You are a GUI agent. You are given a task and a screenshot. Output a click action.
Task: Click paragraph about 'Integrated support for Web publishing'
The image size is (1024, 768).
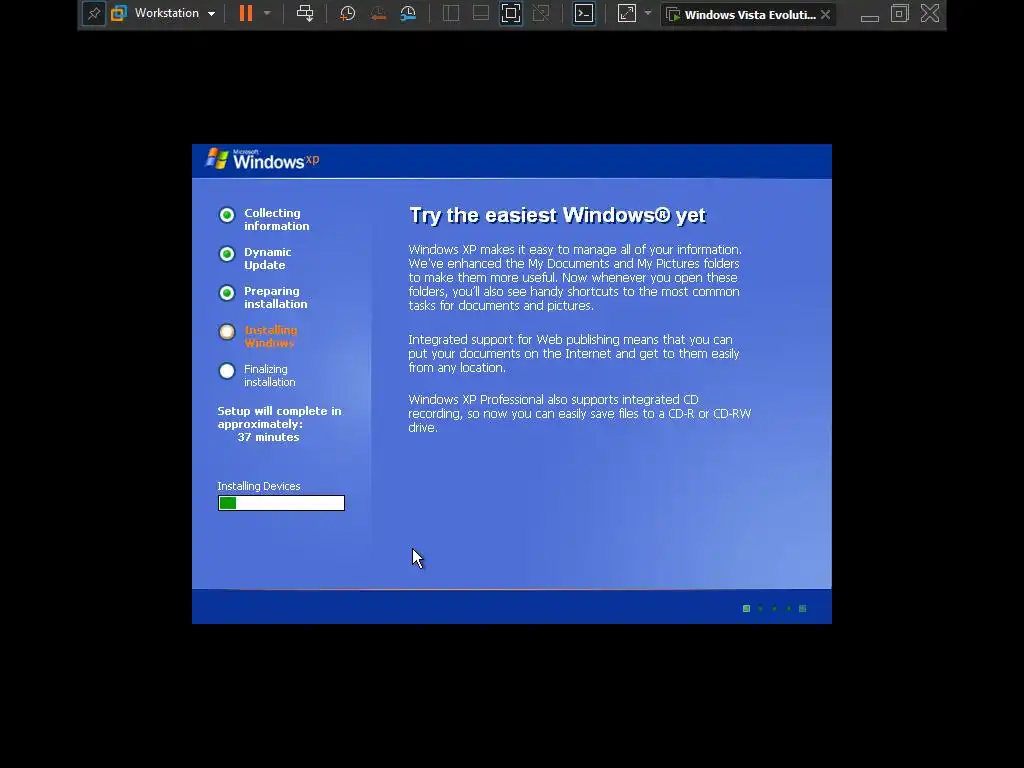pyautogui.click(x=573, y=353)
